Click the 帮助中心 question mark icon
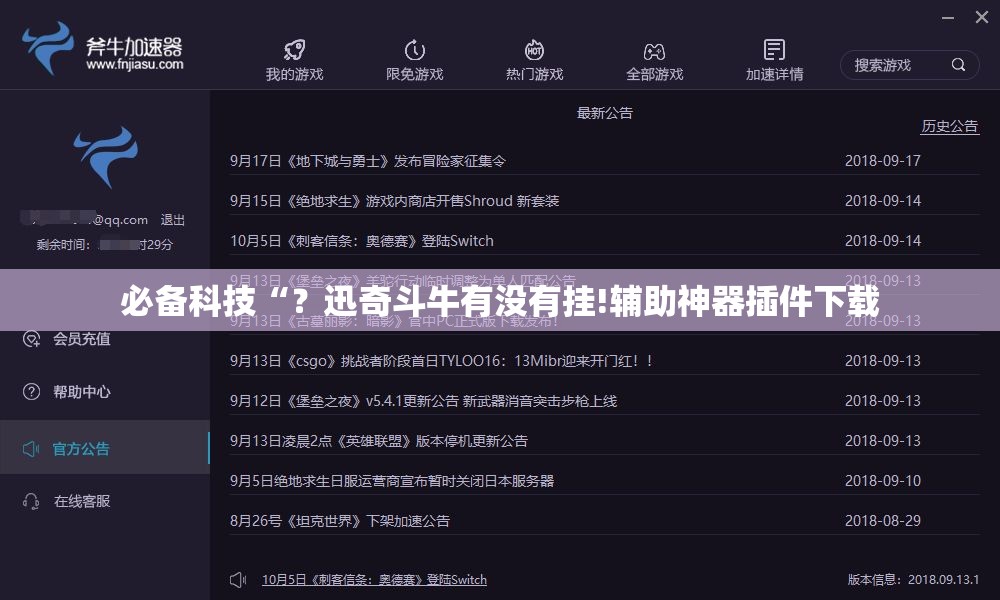1000x600 pixels. click(x=31, y=391)
